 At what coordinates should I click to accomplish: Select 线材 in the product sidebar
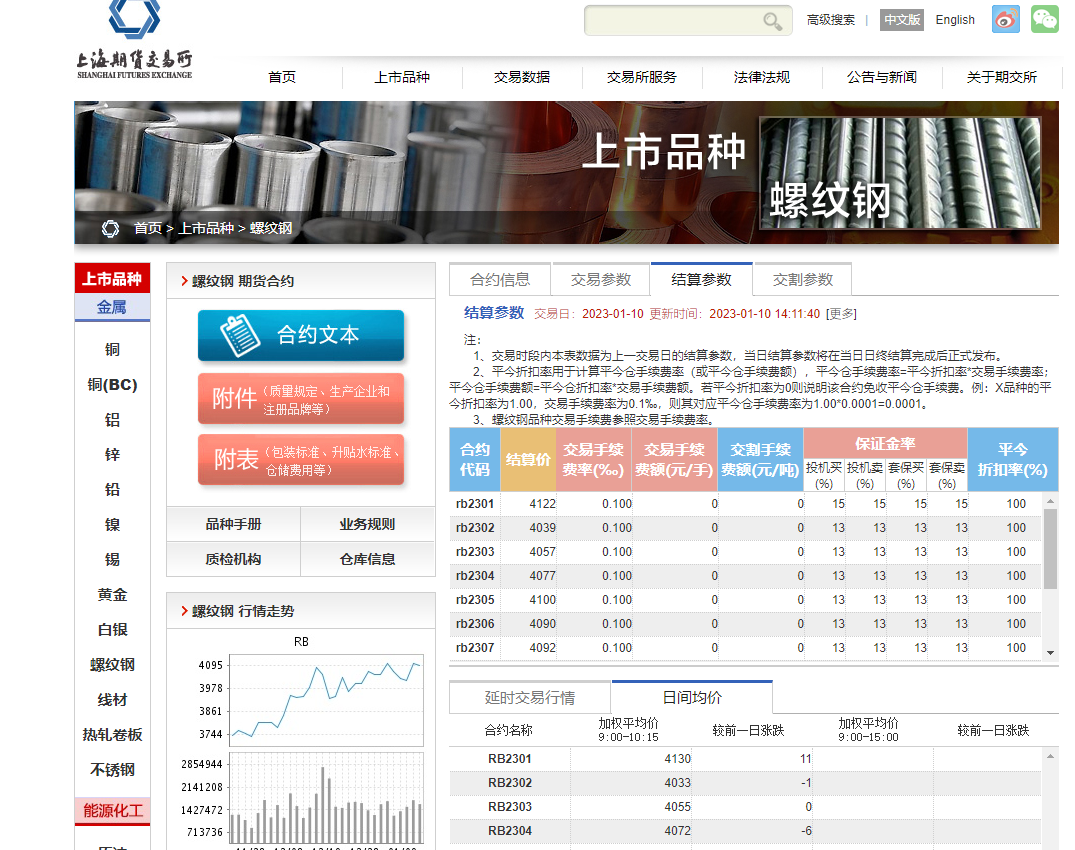pos(112,699)
